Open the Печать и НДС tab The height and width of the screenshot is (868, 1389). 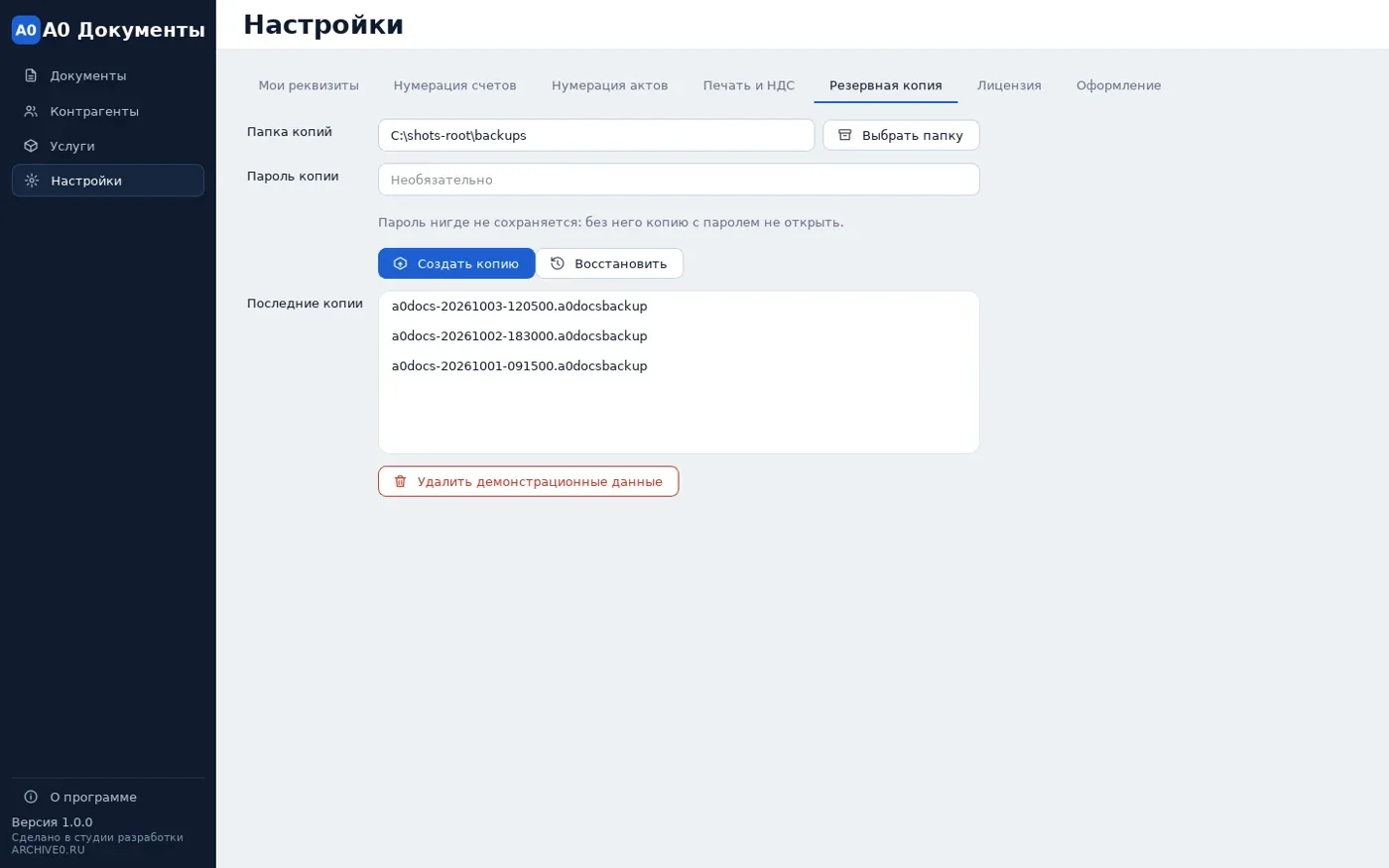click(749, 85)
